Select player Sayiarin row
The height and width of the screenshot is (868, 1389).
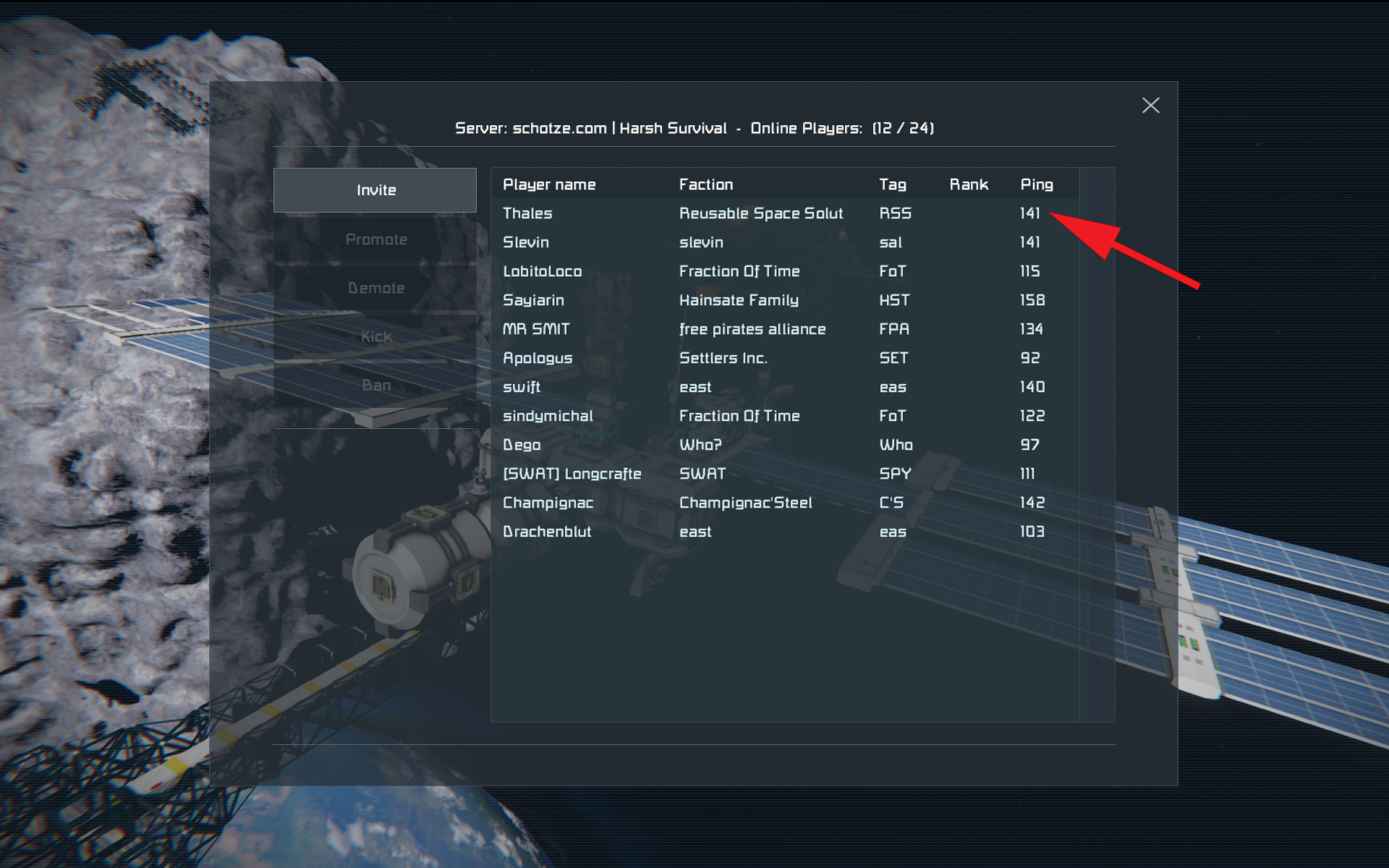[533, 300]
